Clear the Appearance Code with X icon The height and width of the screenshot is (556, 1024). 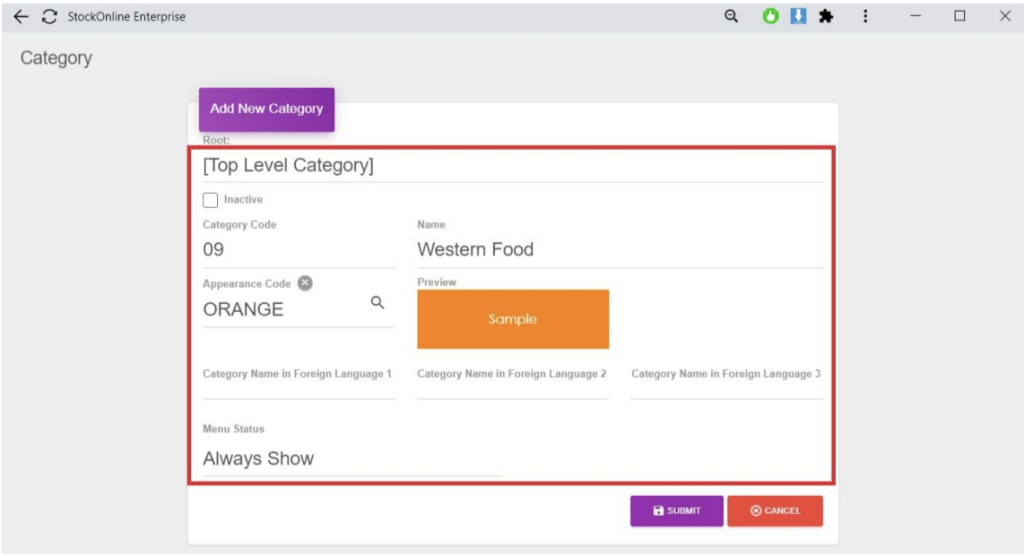[x=306, y=283]
